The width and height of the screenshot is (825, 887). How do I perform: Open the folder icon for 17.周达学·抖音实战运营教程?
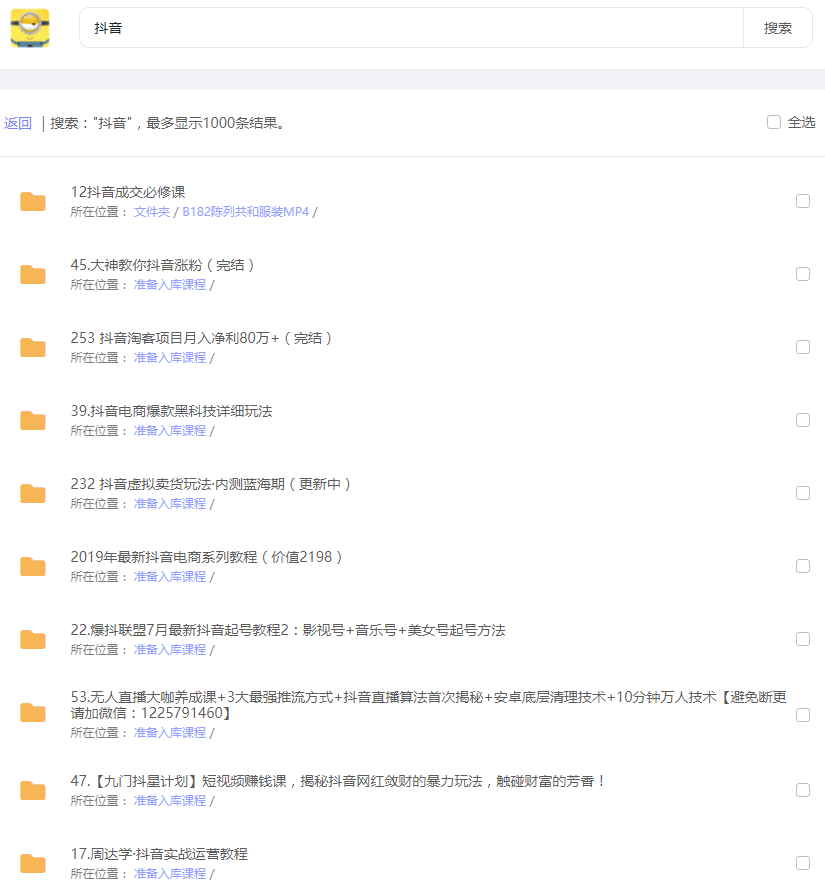coord(32,863)
